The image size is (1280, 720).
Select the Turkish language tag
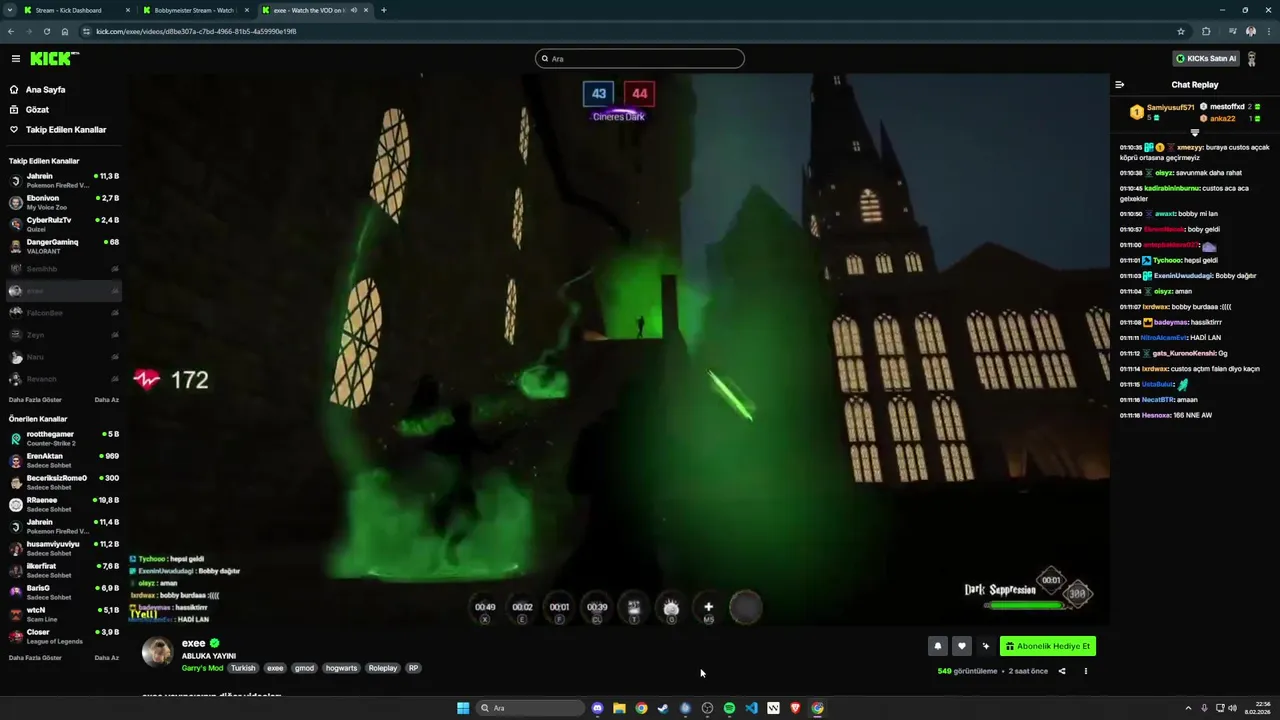click(243, 668)
